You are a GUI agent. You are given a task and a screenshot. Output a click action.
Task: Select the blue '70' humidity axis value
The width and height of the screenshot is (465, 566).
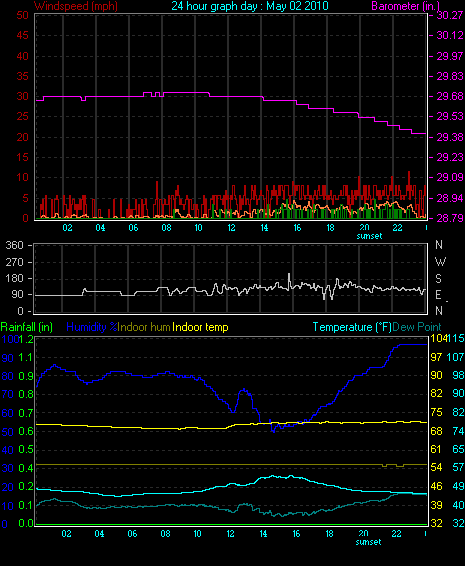[x=8, y=394]
